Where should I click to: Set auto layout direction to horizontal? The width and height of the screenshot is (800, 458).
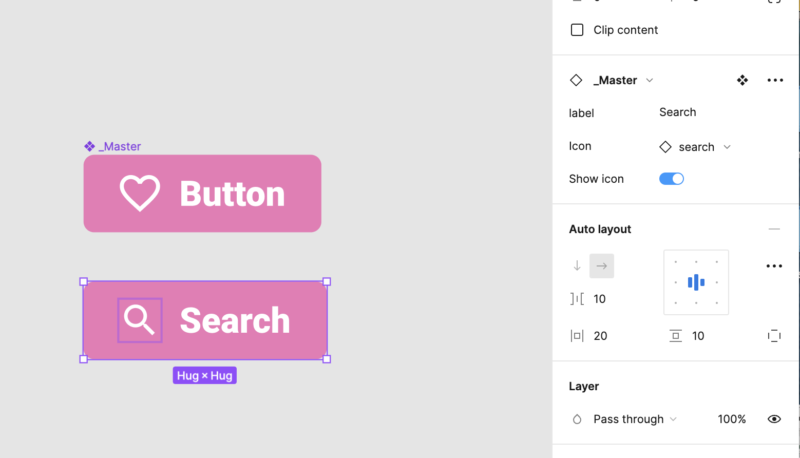pos(602,266)
